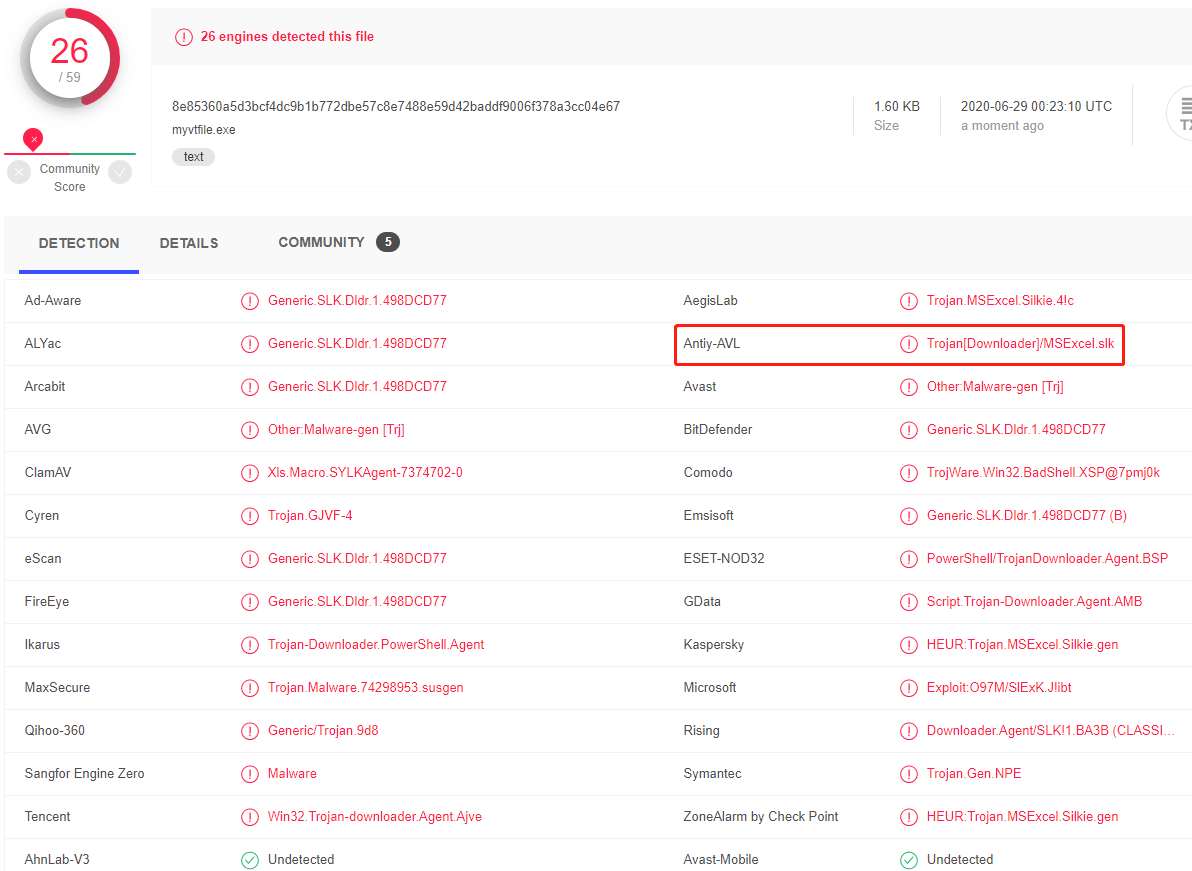
Task: Click the 1.60 KB file size value
Action: click(x=897, y=106)
